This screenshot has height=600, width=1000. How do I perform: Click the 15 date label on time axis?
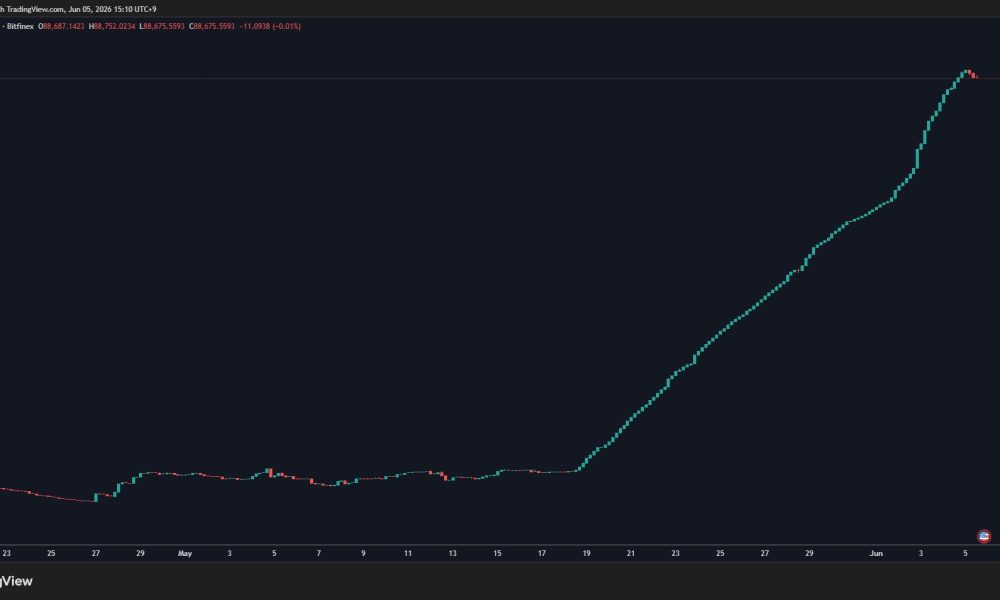point(497,553)
